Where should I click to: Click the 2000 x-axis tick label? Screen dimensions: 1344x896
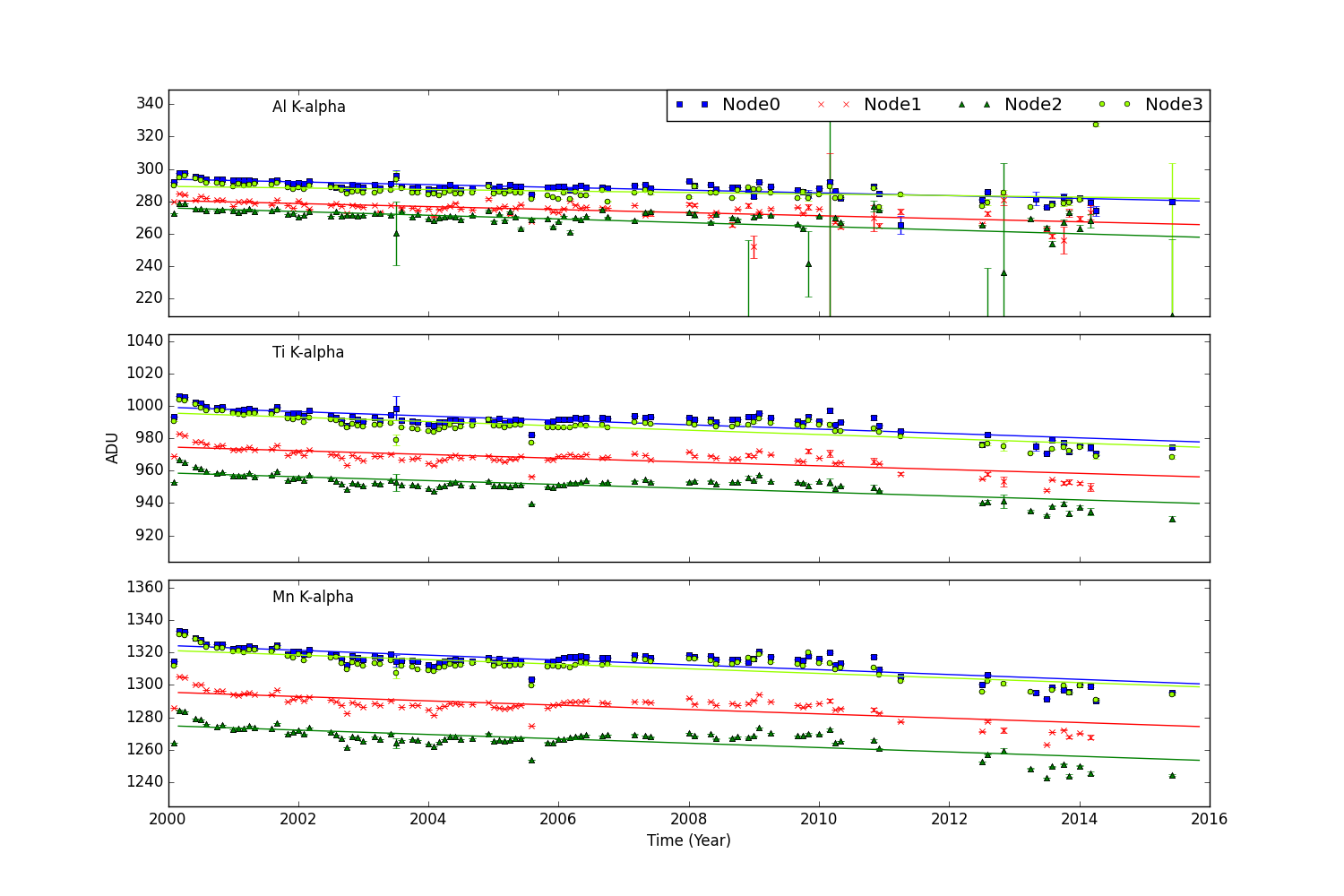168,819
